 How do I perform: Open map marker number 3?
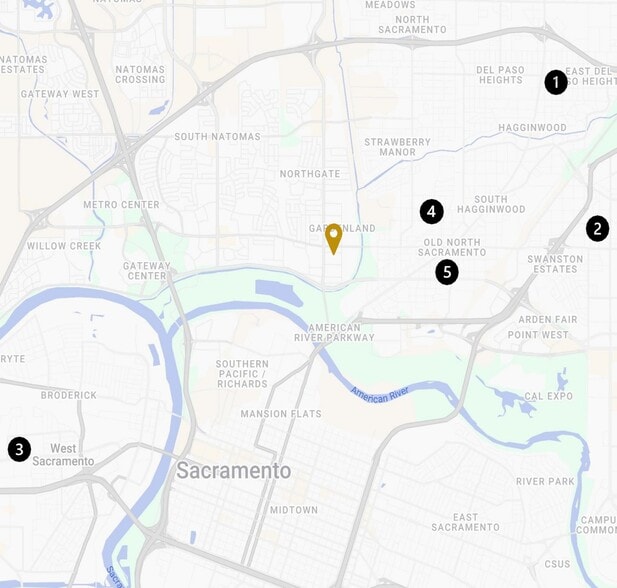click(x=19, y=449)
